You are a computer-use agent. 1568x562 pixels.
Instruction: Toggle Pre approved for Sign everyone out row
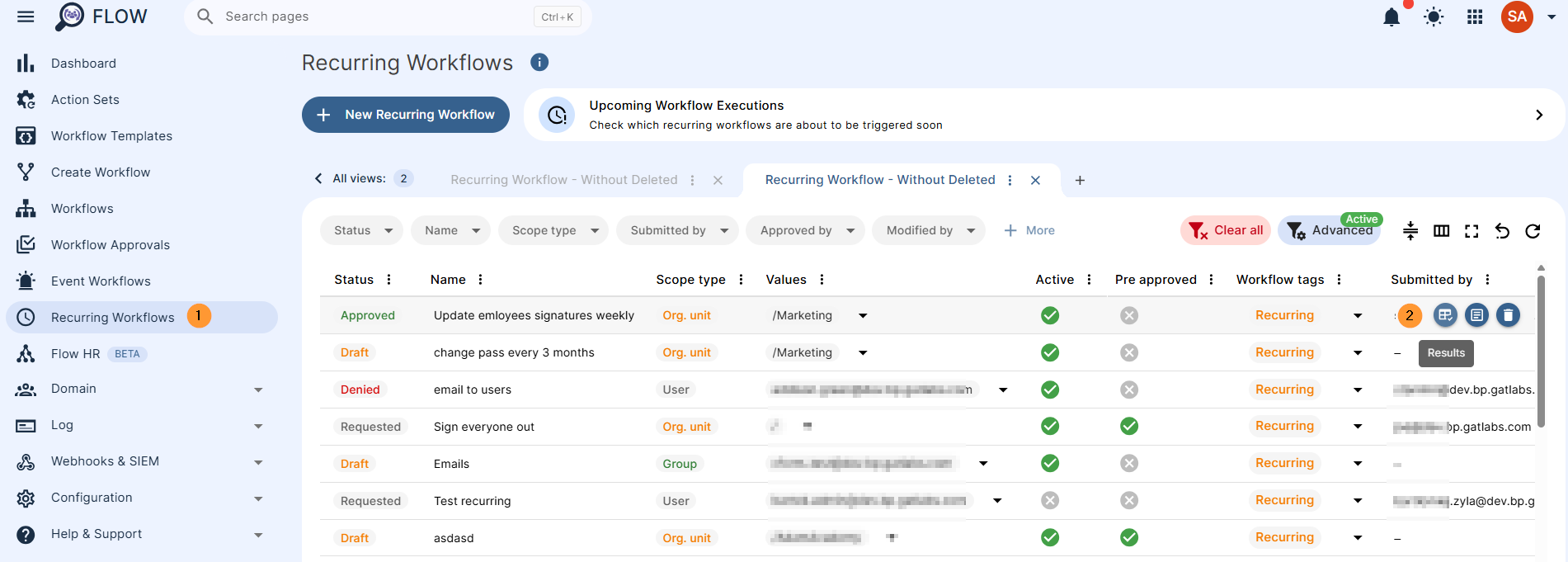click(x=1129, y=426)
